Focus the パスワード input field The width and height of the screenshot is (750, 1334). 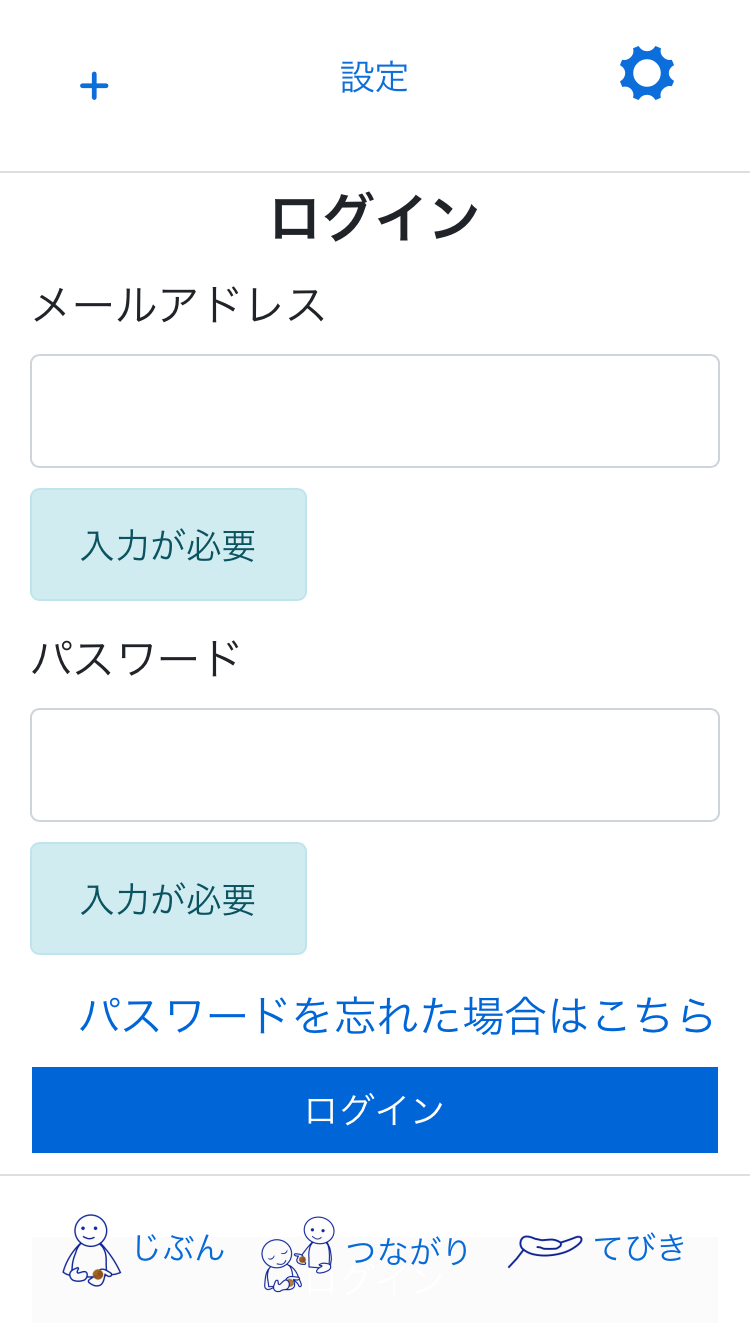(x=375, y=765)
